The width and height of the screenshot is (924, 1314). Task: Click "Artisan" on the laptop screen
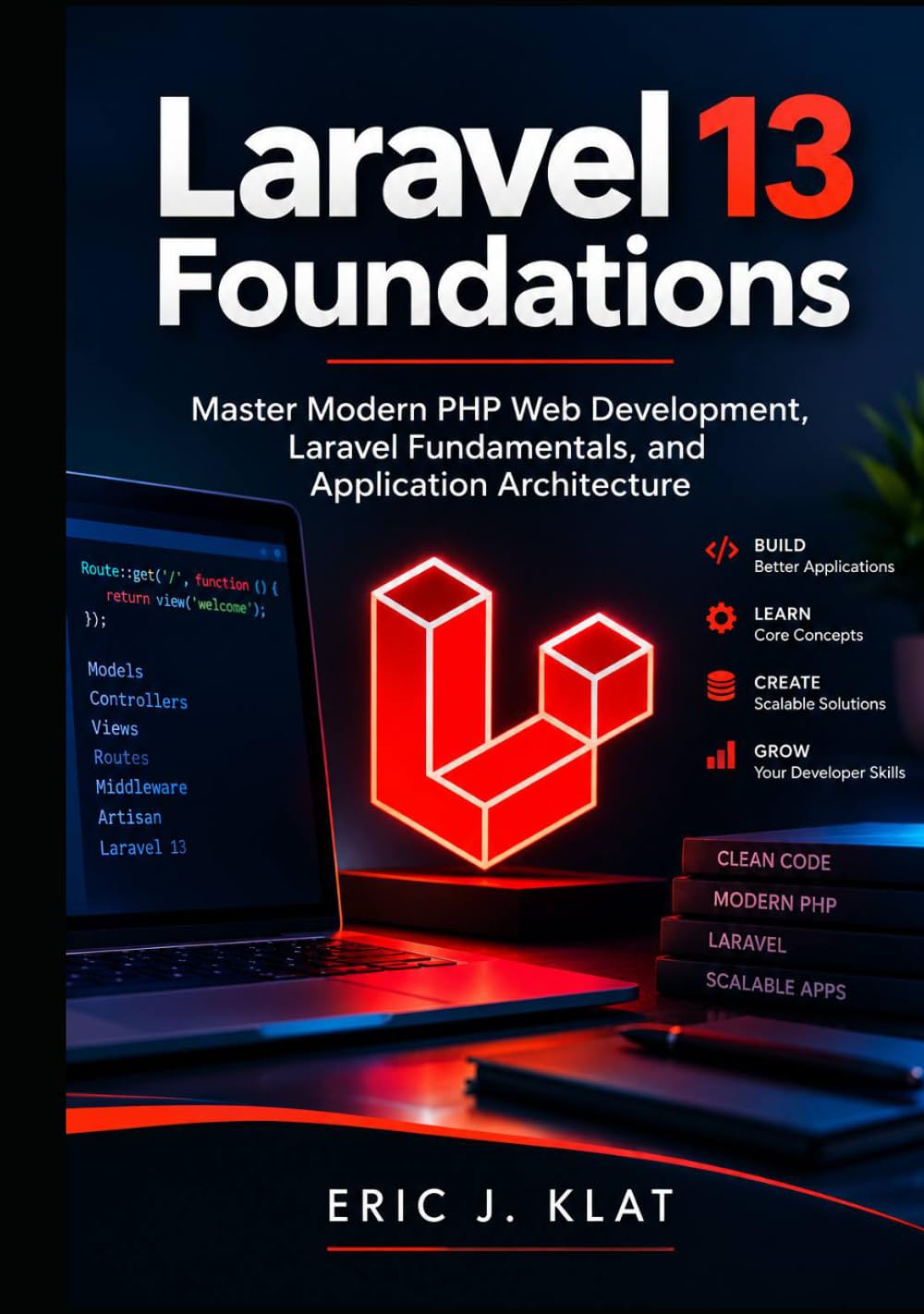coord(130,817)
